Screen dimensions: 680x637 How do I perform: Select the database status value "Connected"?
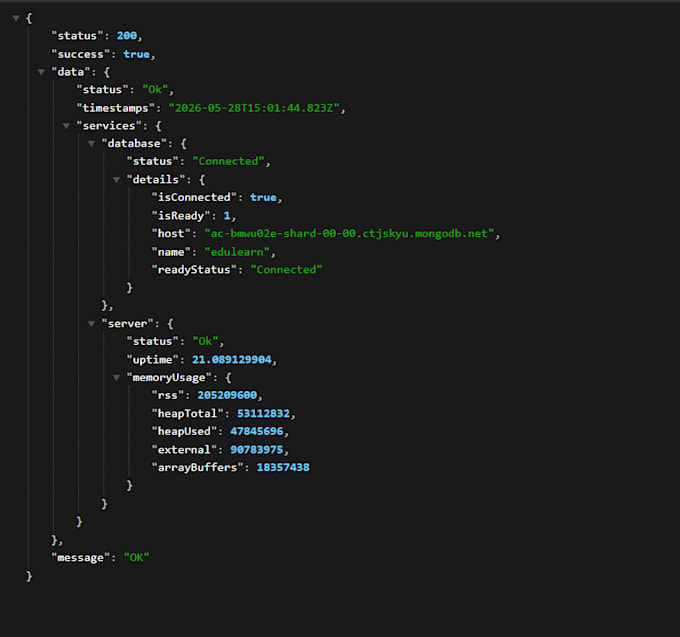[x=229, y=161]
